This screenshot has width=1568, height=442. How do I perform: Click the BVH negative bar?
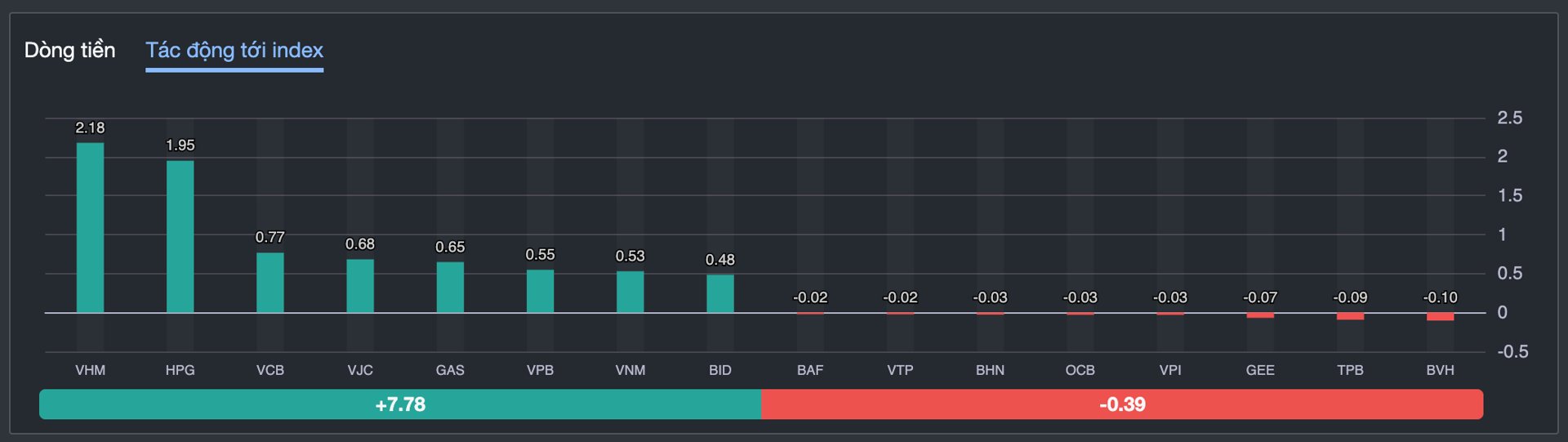(1440, 317)
